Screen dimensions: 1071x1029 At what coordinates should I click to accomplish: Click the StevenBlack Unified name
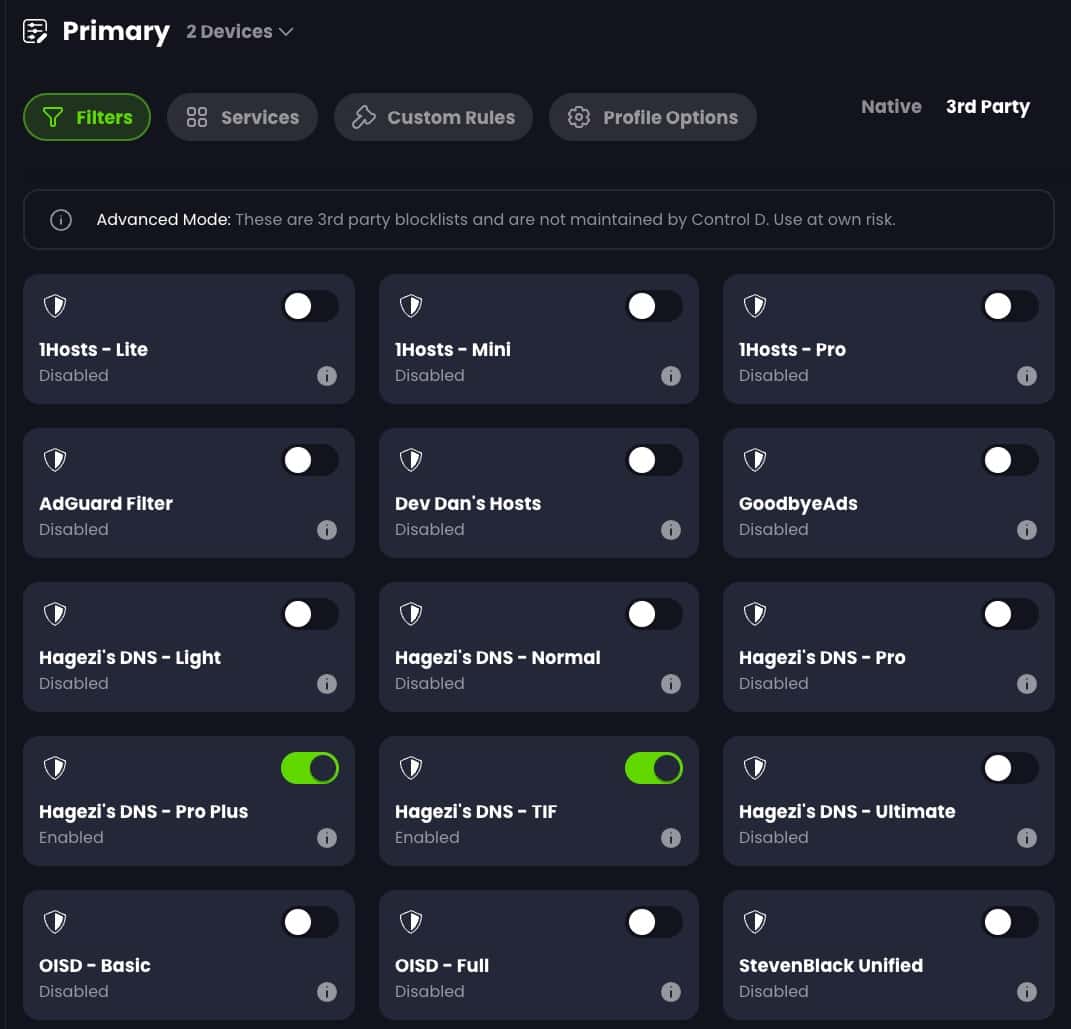pyautogui.click(x=831, y=965)
